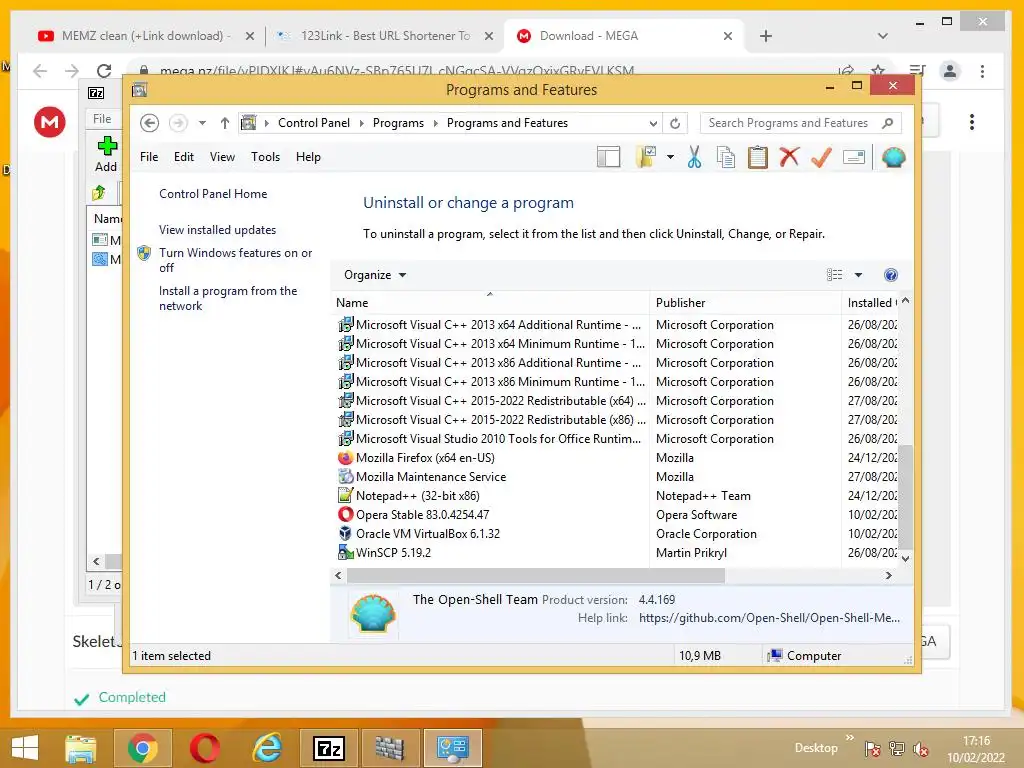Click the program list scroll down arrow
Image resolution: width=1024 pixels, height=768 pixels.
click(x=905, y=558)
